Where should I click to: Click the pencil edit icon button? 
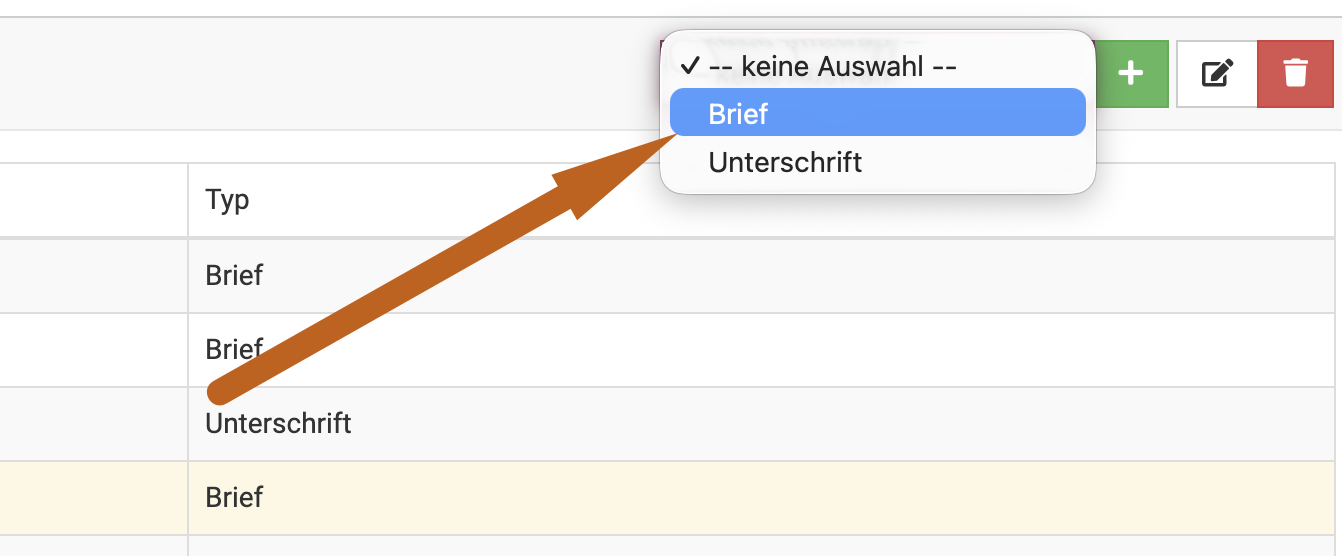click(x=1216, y=73)
